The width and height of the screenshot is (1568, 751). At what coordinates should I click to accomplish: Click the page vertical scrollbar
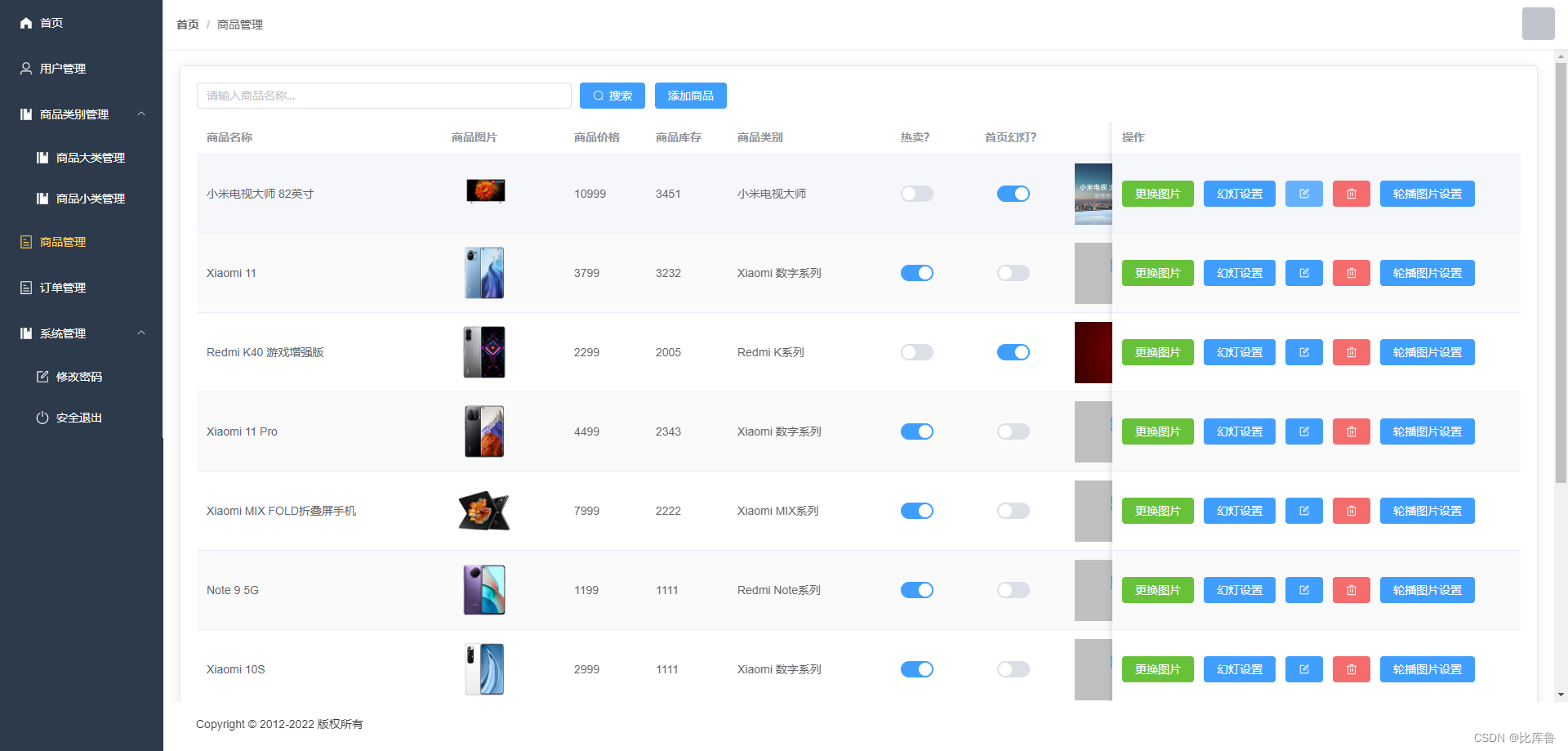click(1561, 273)
